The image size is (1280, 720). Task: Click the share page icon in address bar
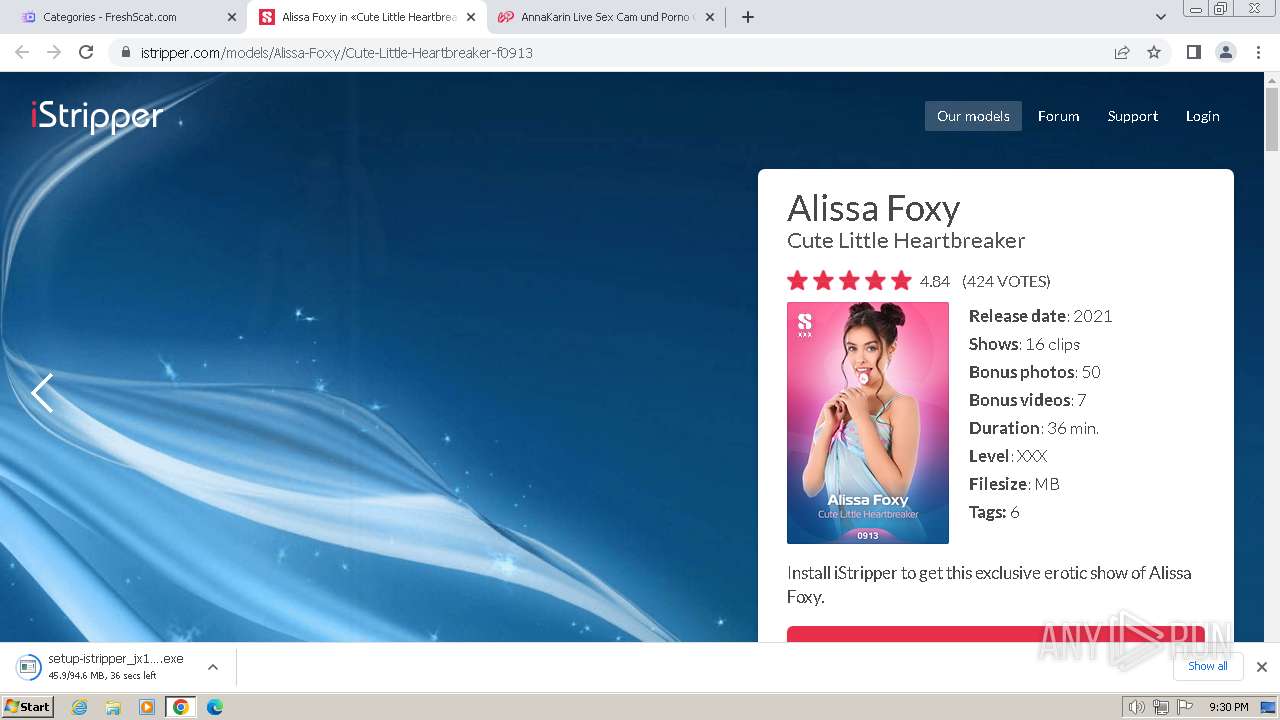[x=1122, y=52]
